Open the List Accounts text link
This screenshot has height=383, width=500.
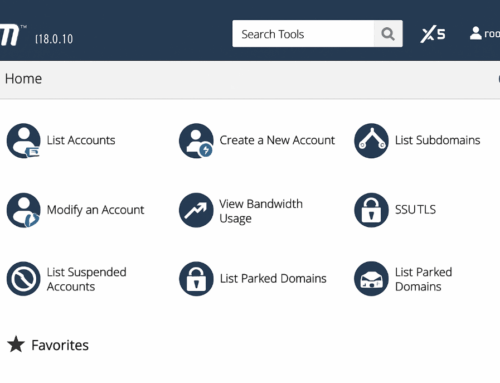click(81, 140)
